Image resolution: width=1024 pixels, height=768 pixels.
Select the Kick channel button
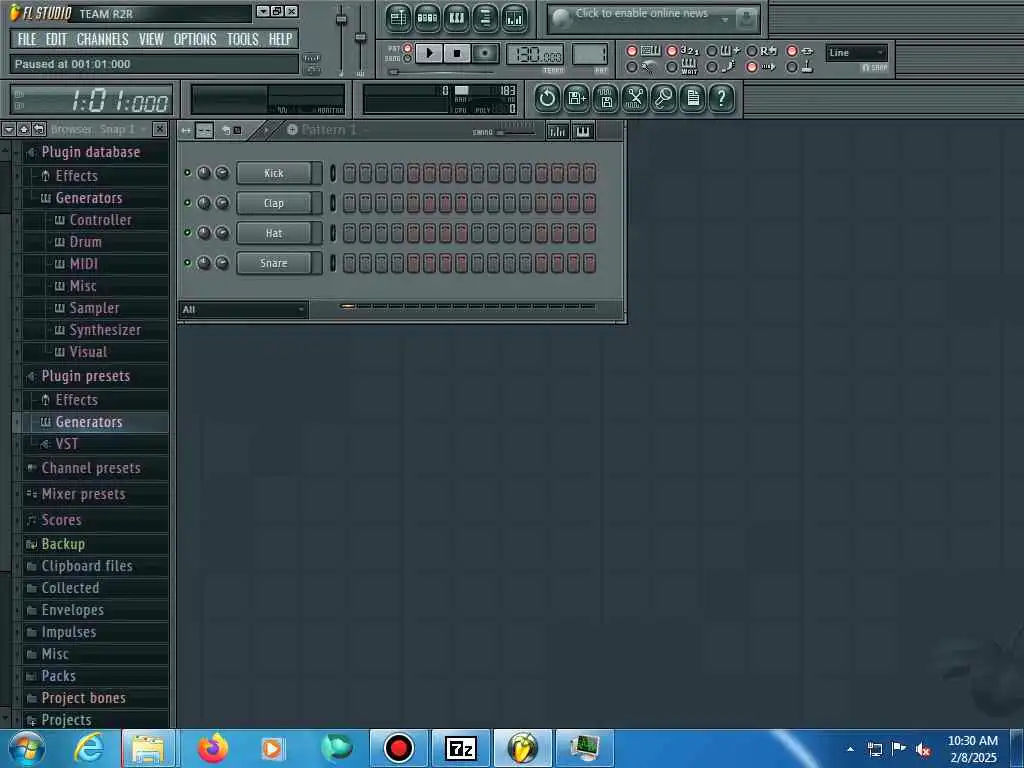tap(274, 173)
